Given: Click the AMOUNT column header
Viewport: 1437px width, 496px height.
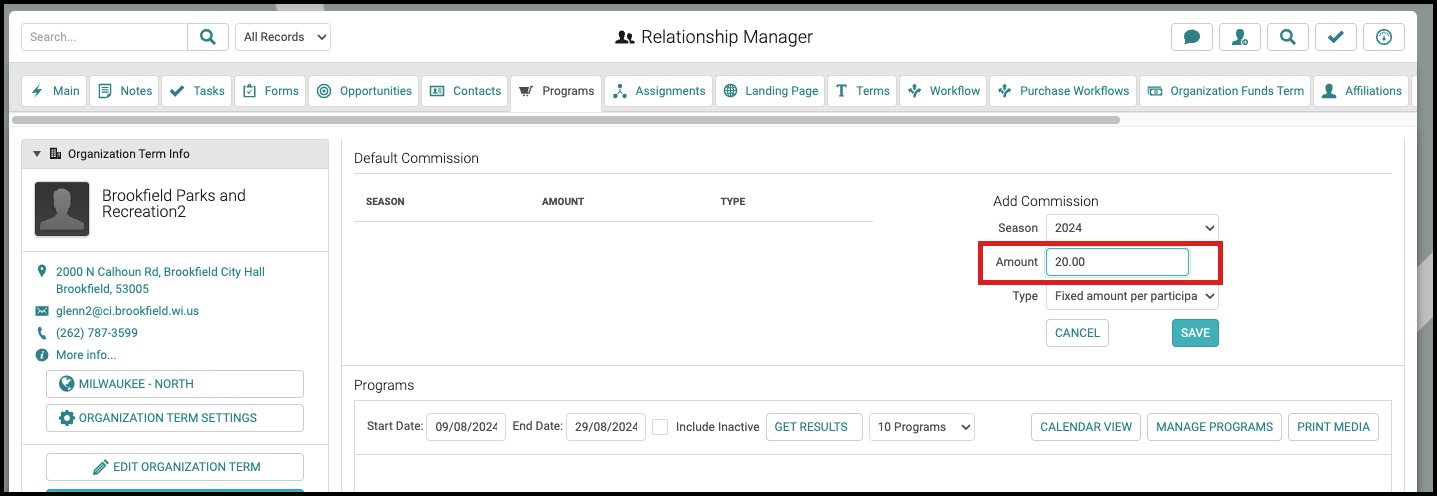Looking at the screenshot, I should click(563, 202).
